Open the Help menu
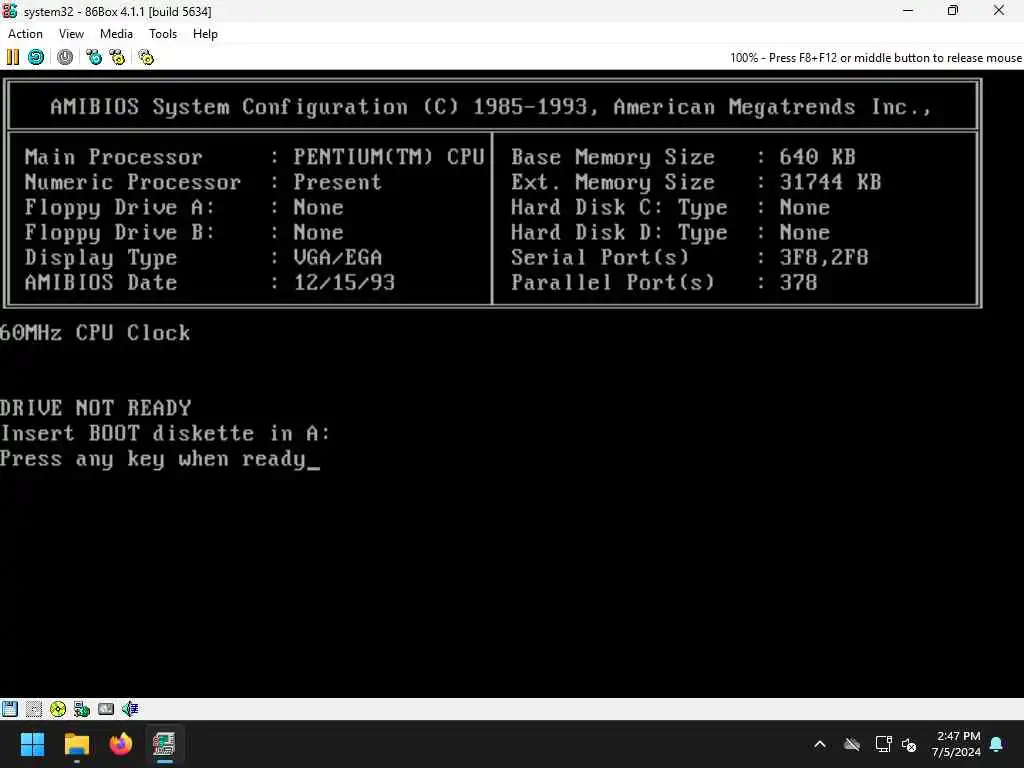The height and width of the screenshot is (768, 1024). pos(205,34)
